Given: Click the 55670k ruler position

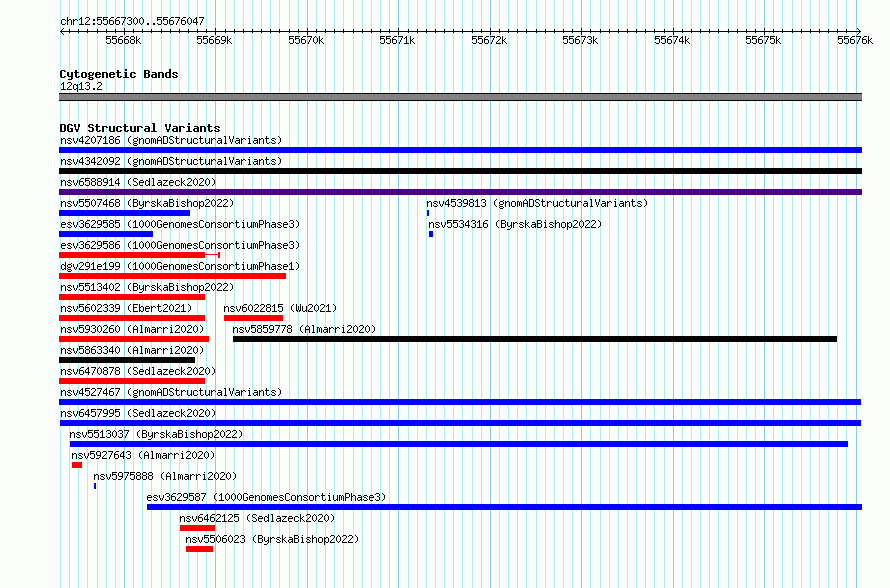Looking at the screenshot, I should [x=306, y=40].
